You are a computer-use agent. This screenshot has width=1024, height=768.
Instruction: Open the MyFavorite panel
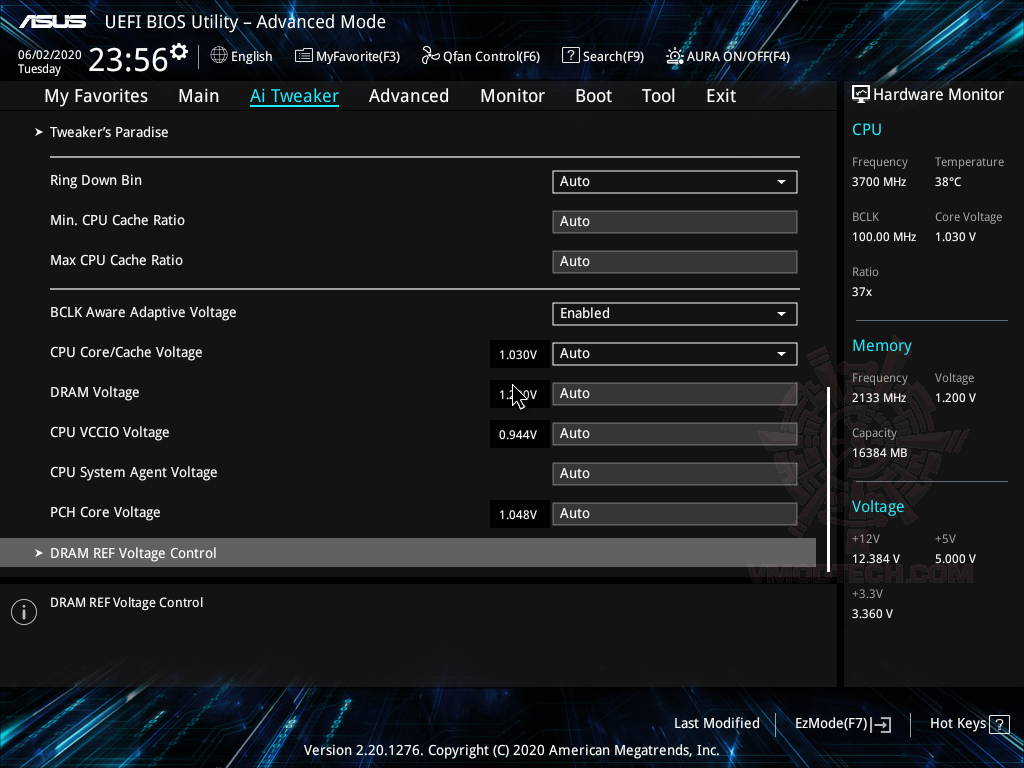point(347,56)
